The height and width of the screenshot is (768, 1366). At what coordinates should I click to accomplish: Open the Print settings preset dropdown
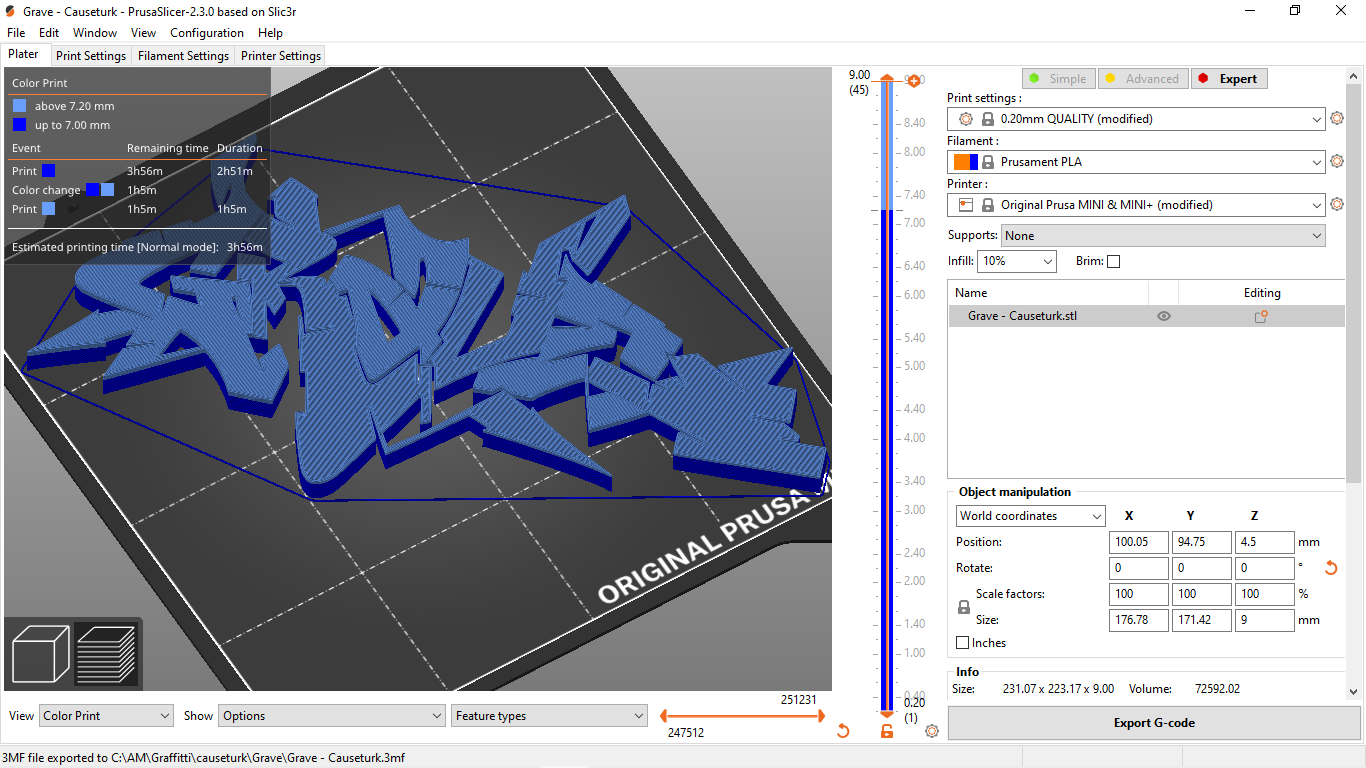(1136, 119)
